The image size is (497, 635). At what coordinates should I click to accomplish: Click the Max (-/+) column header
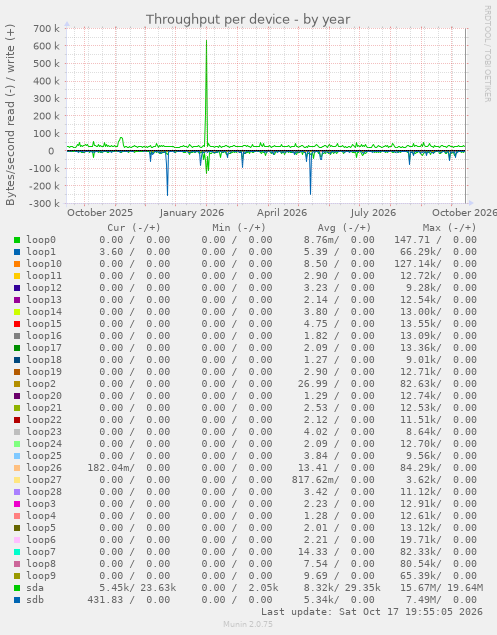pyautogui.click(x=450, y=228)
